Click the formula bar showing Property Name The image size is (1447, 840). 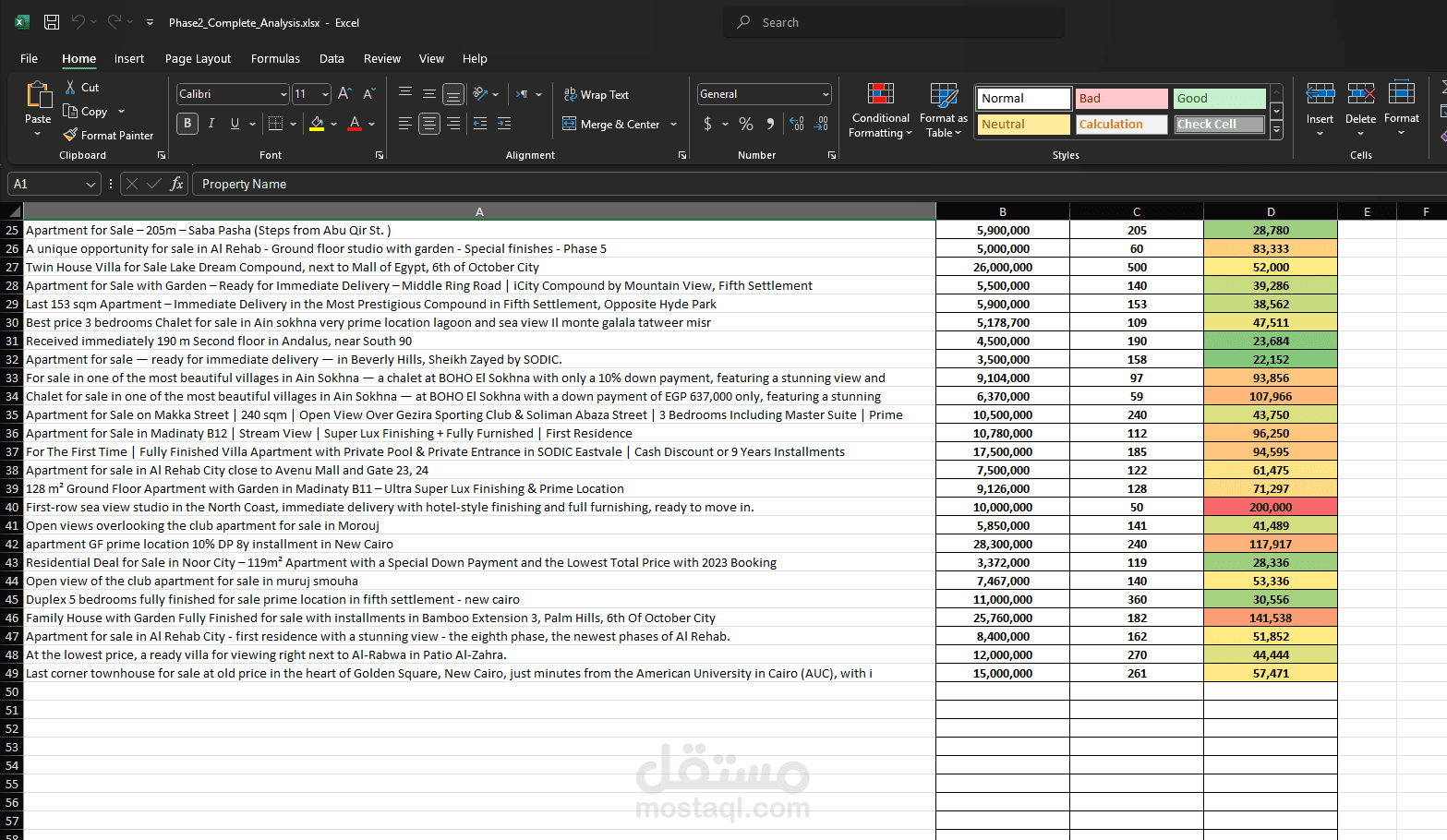819,184
